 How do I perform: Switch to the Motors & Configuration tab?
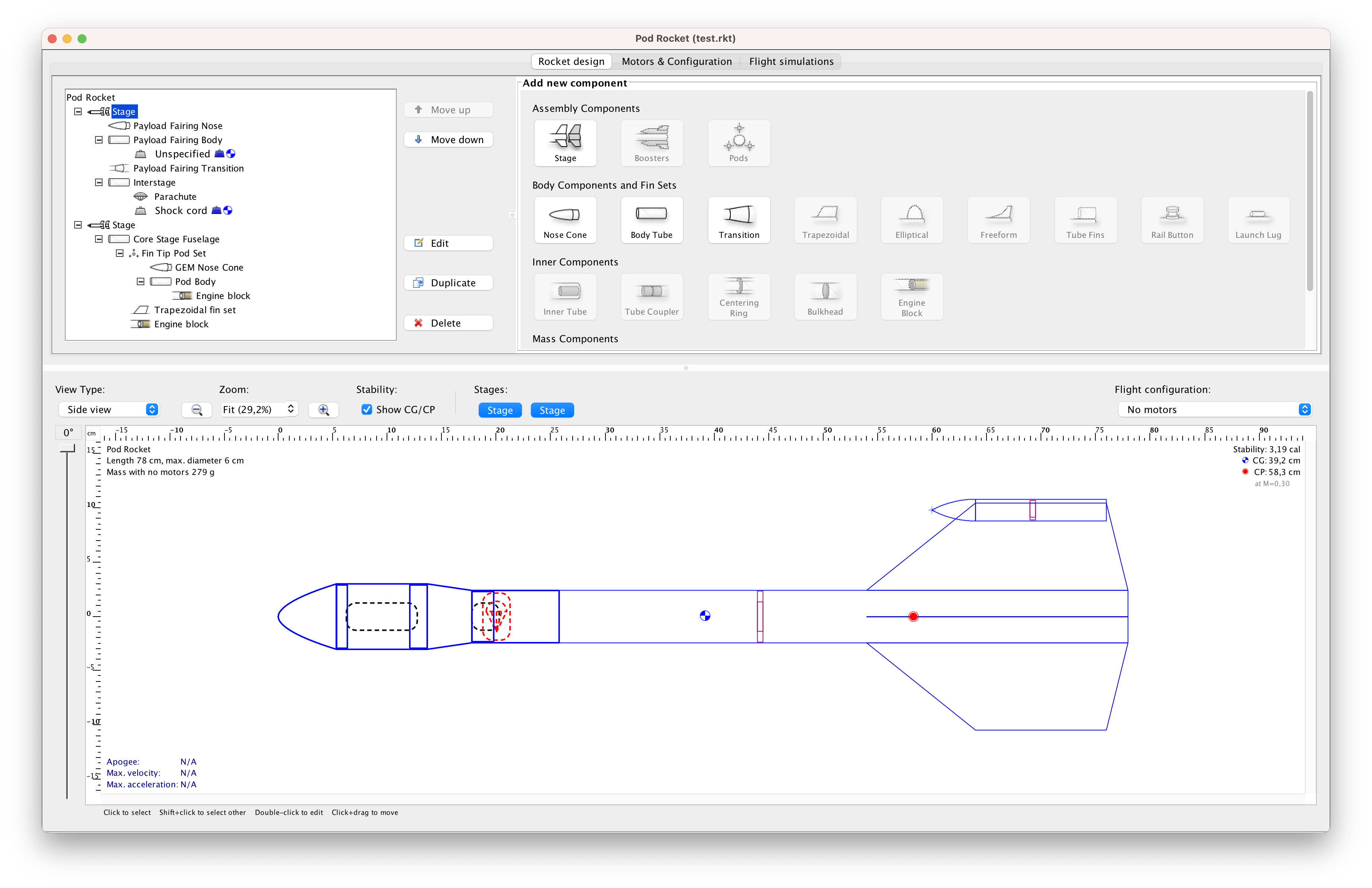coord(676,61)
